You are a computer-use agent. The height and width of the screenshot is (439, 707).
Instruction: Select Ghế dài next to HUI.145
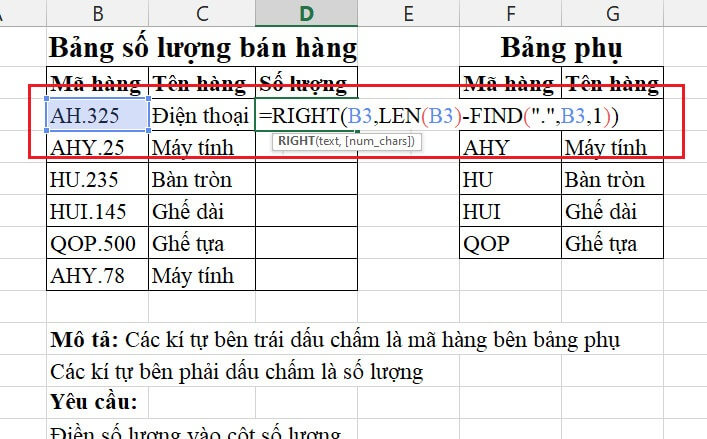(202, 211)
